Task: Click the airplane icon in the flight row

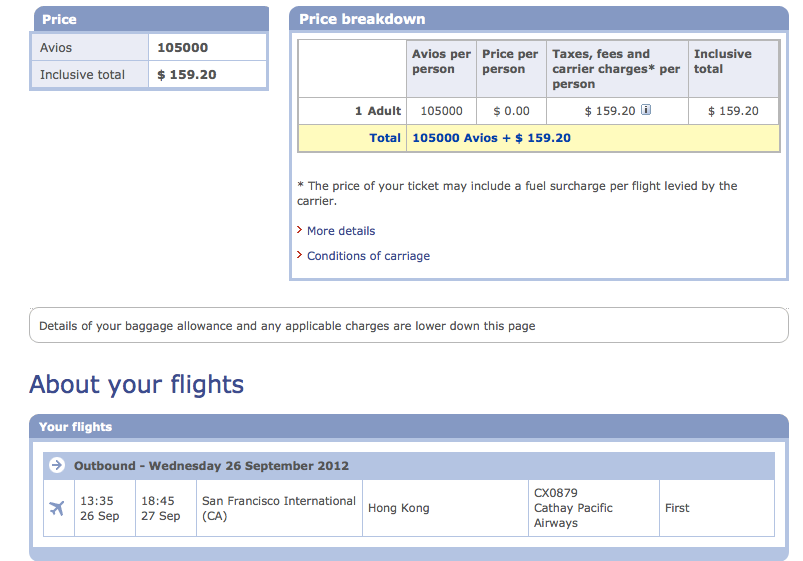Action: (x=57, y=508)
